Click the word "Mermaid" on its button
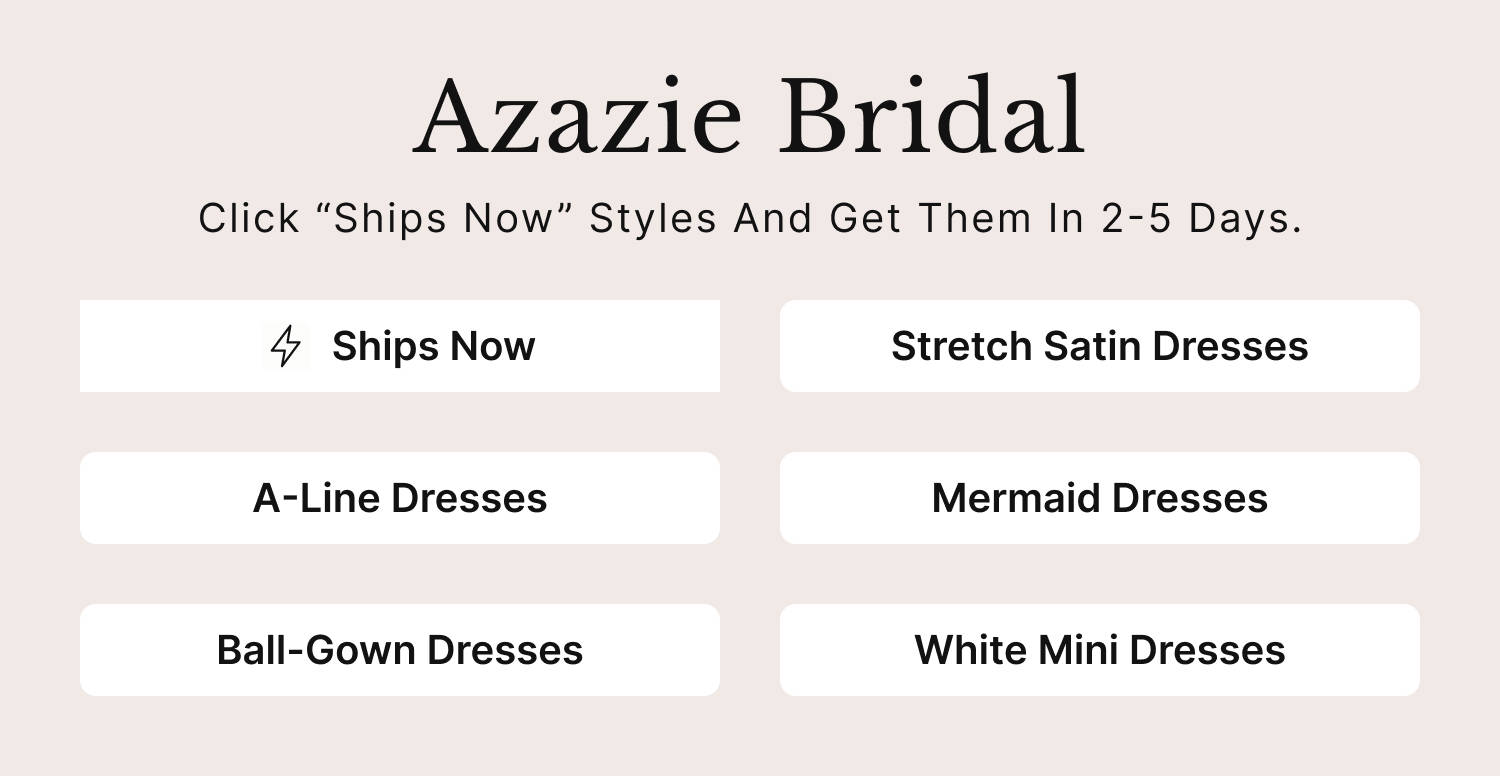 pyautogui.click(x=1016, y=498)
